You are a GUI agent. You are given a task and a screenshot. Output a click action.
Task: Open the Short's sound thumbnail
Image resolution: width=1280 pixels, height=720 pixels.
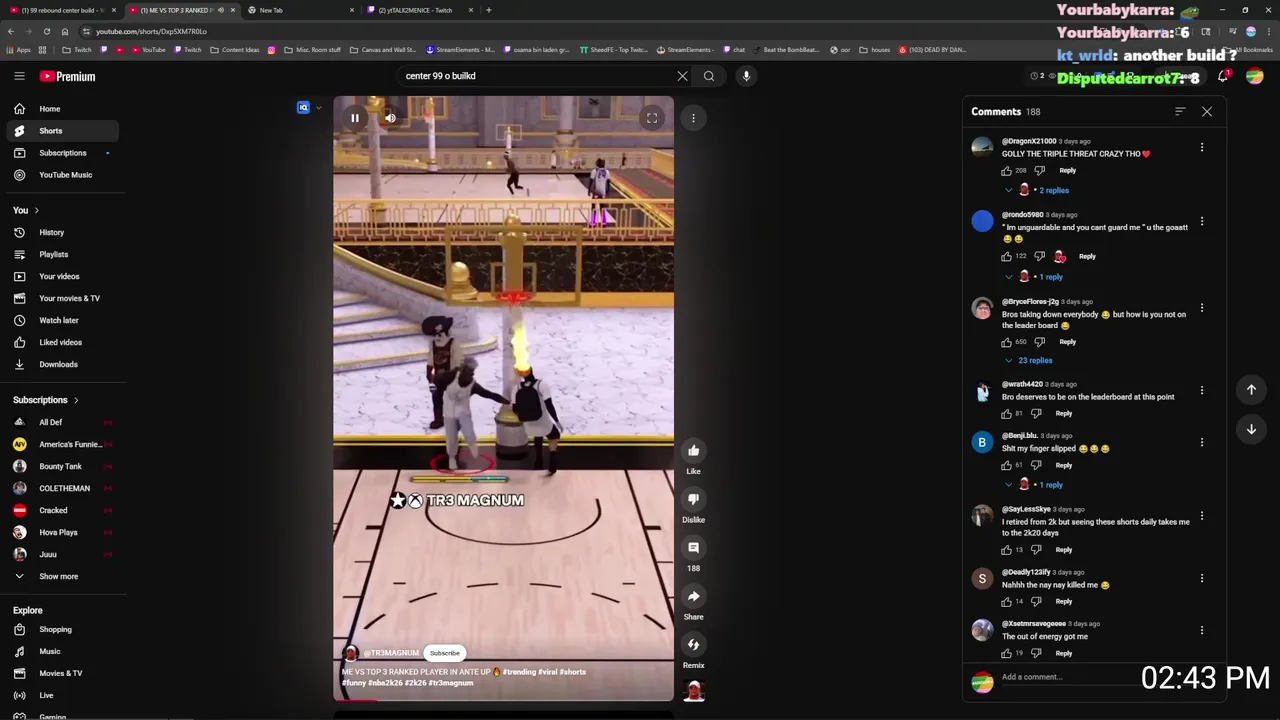pyautogui.click(x=693, y=690)
